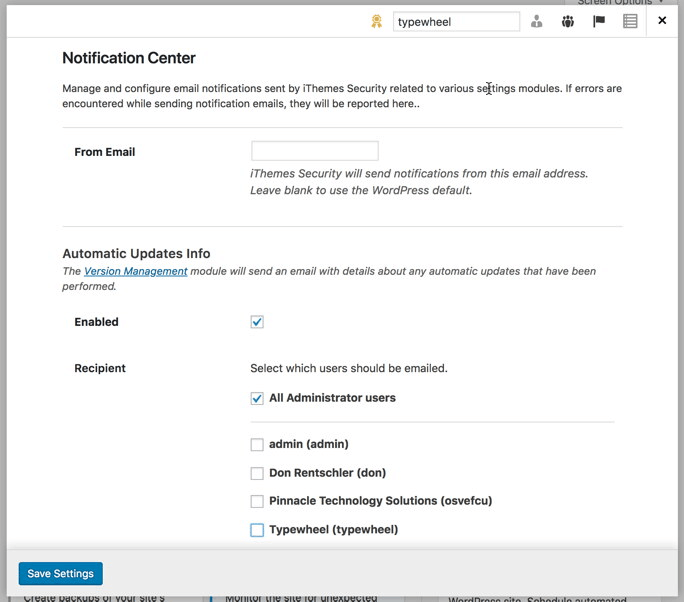Click the Save Settings button
Screen dimensions: 684x602
click(x=61, y=574)
